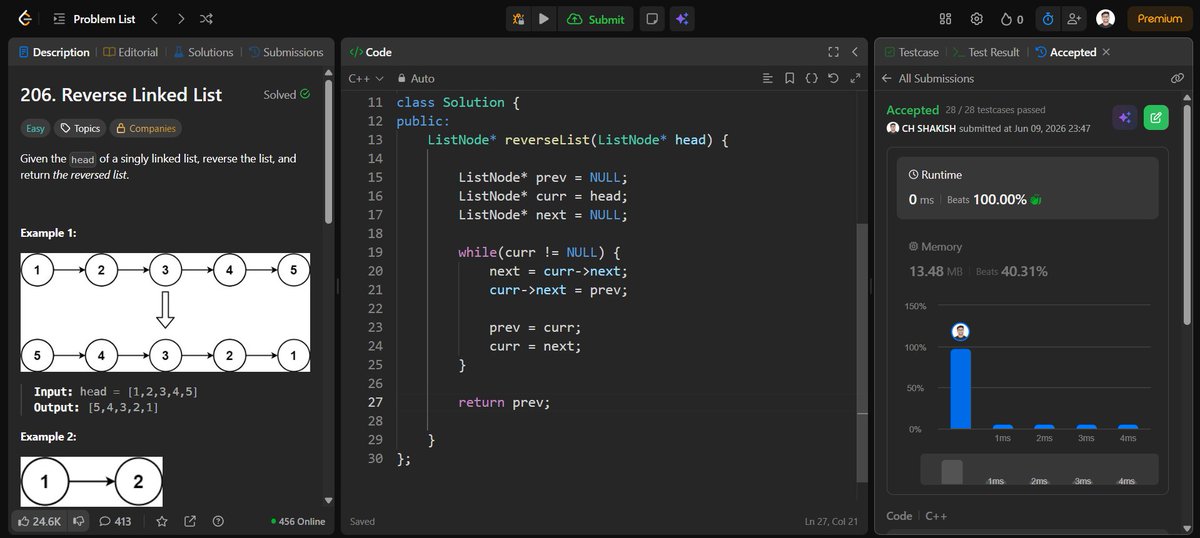Click the AI sparkle icon in top bar
This screenshot has width=1200, height=538.
pyautogui.click(x=683, y=19)
